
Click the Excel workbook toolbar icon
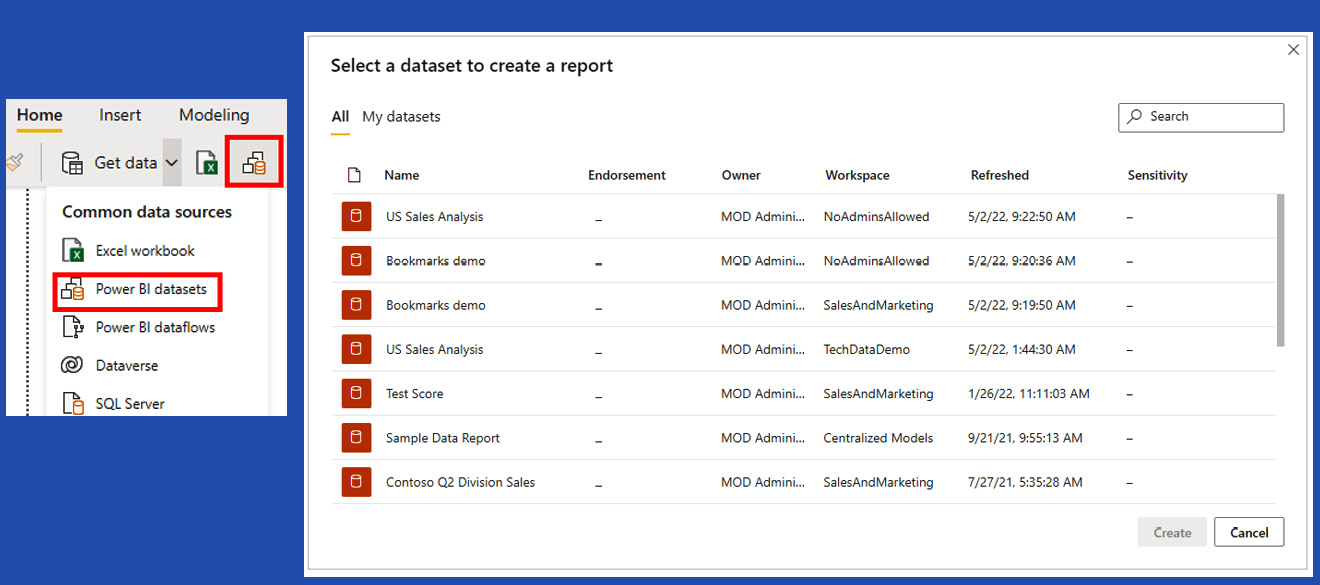[206, 163]
